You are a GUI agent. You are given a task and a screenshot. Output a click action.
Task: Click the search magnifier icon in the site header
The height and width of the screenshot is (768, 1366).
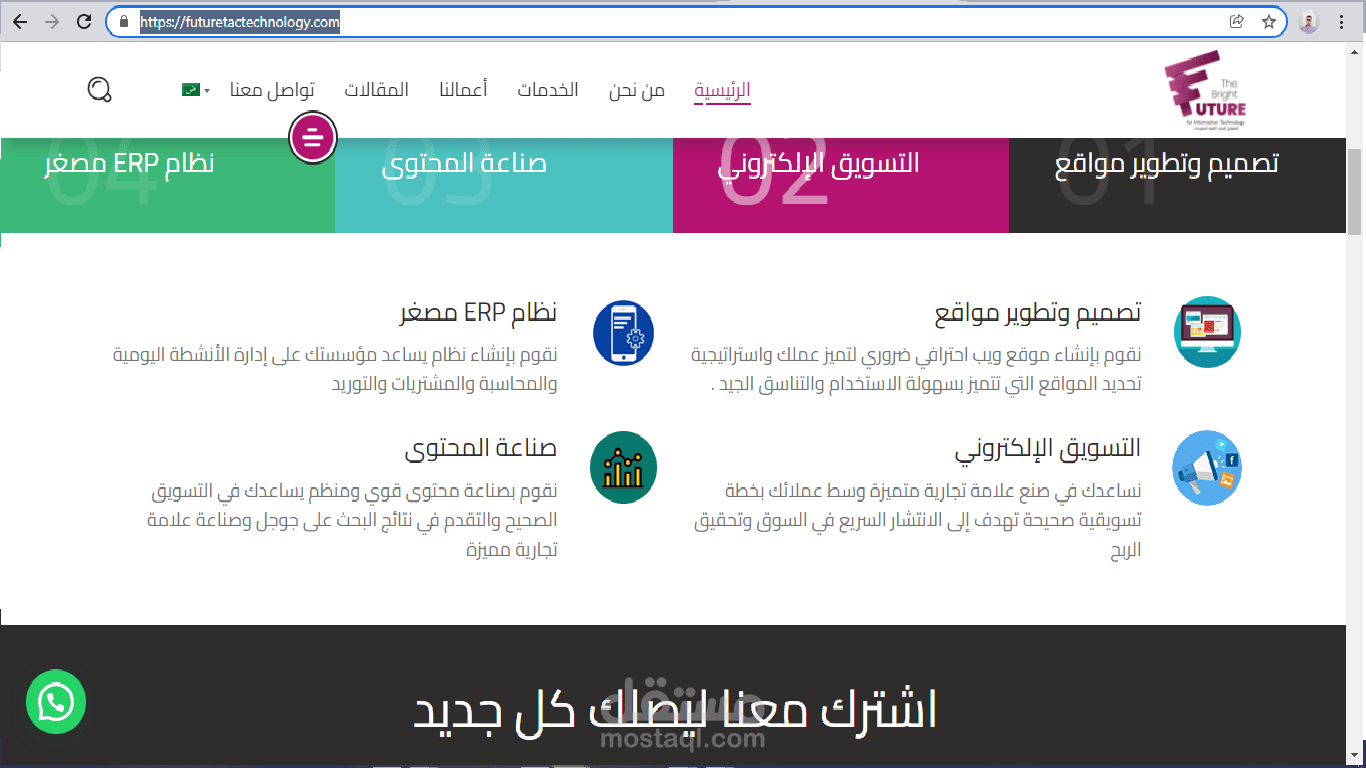click(99, 90)
